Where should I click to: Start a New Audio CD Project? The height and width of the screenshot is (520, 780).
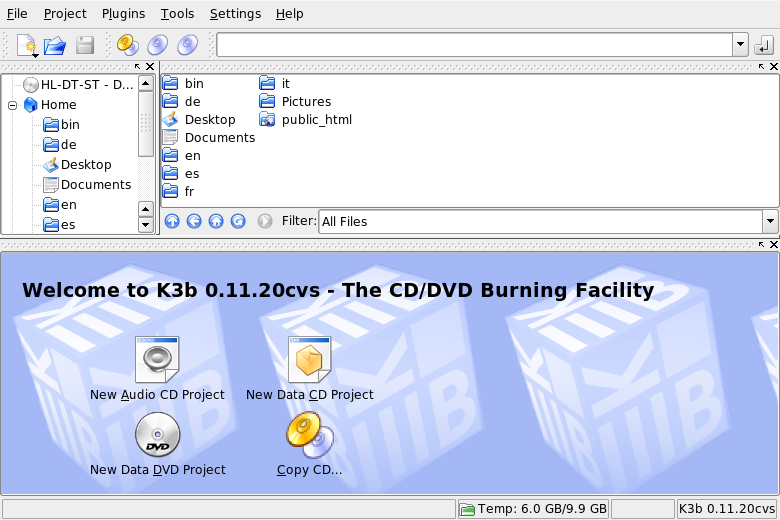tap(157, 369)
